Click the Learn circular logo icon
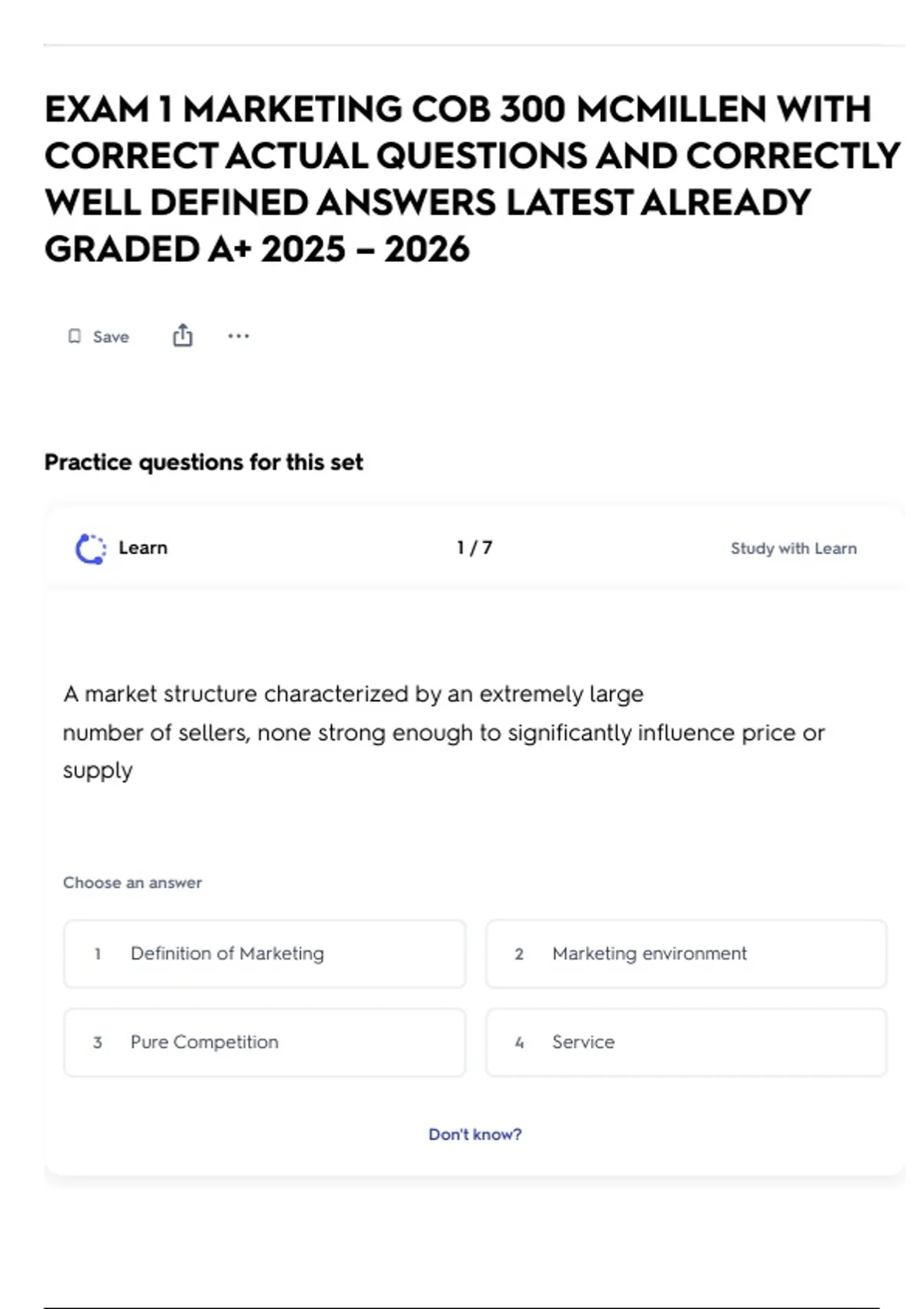 (91, 549)
